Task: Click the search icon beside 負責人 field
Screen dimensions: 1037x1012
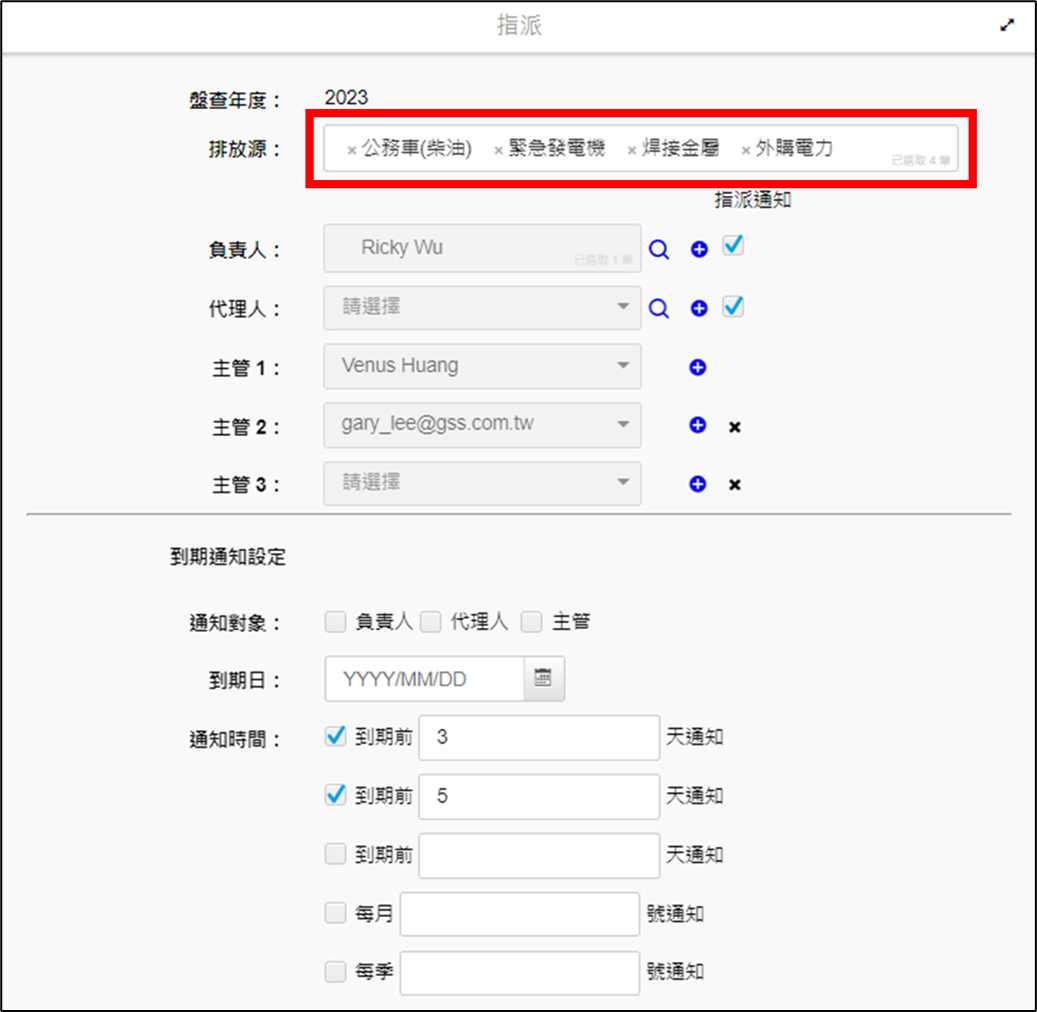Action: point(658,250)
